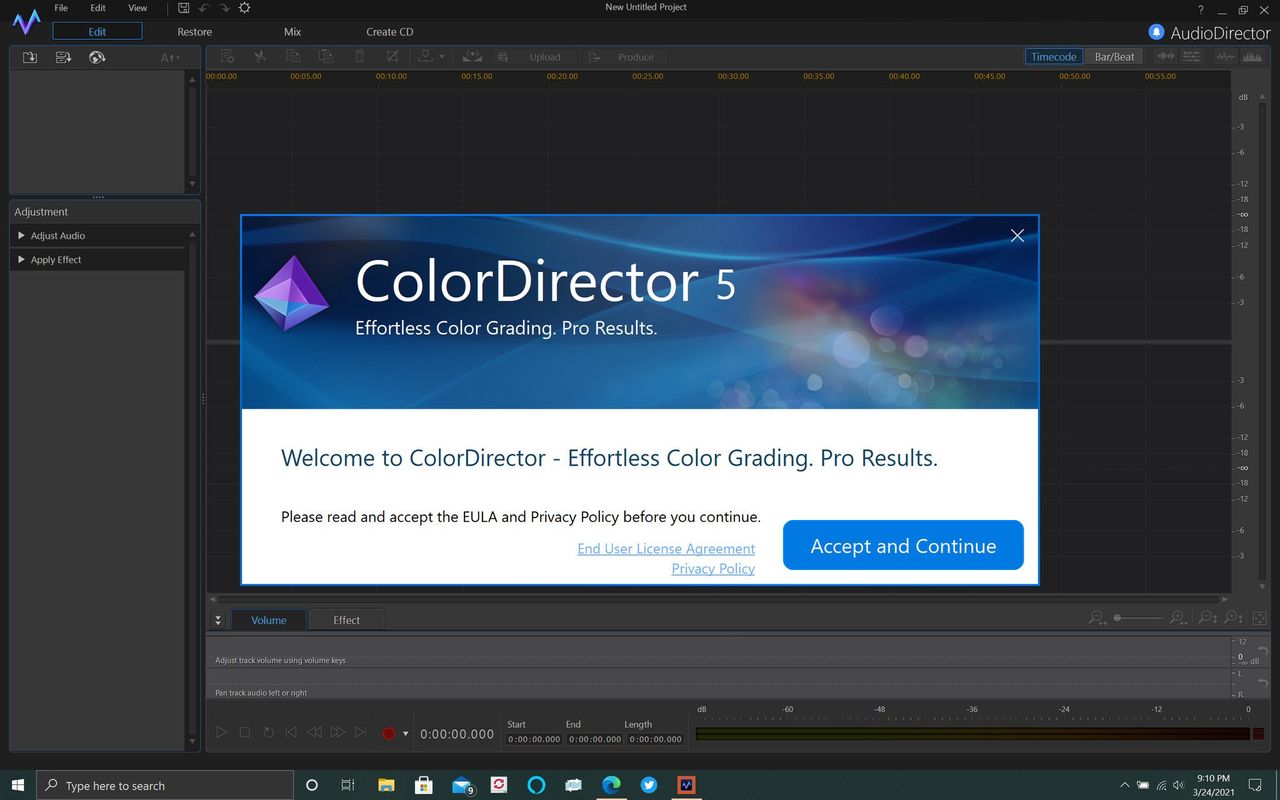Click the cut scissors icon
Screen dimensions: 1280x800
[260, 57]
